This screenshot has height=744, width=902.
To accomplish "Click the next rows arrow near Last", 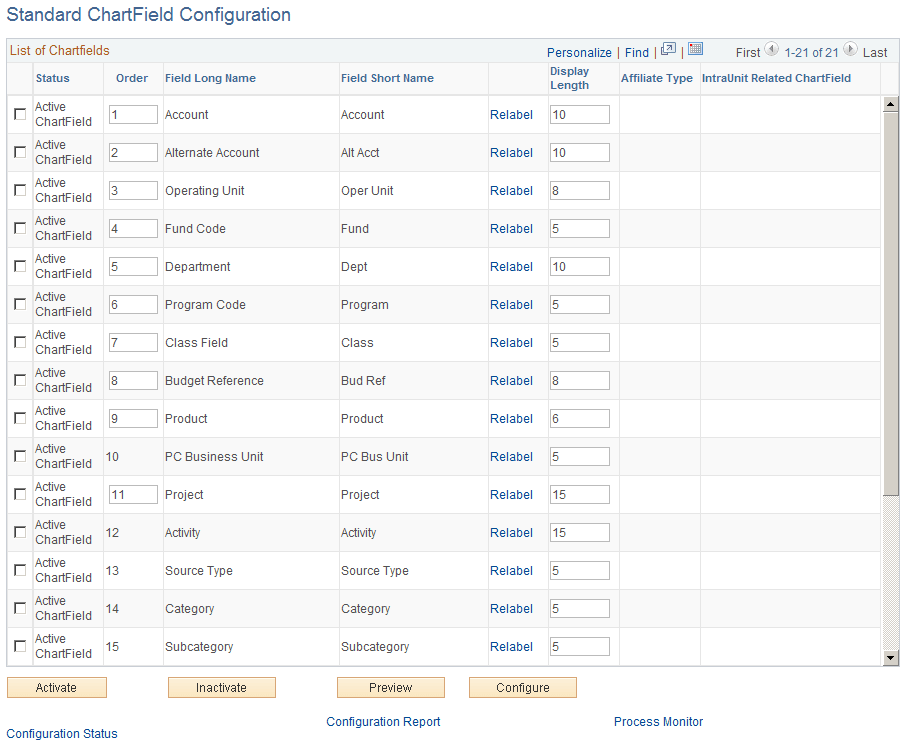I will point(849,51).
